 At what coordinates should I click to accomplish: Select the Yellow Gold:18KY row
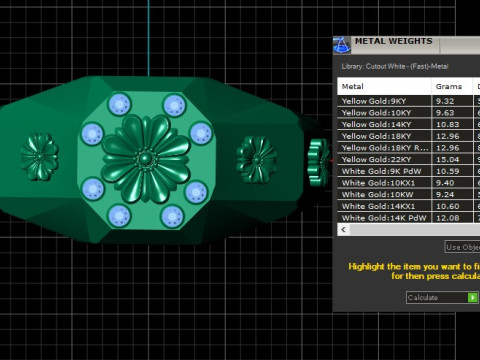pyautogui.click(x=409, y=136)
